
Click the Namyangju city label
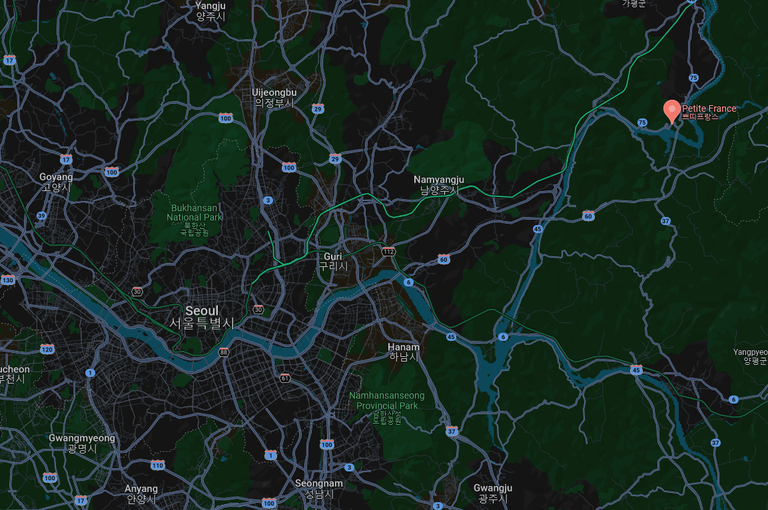439,185
